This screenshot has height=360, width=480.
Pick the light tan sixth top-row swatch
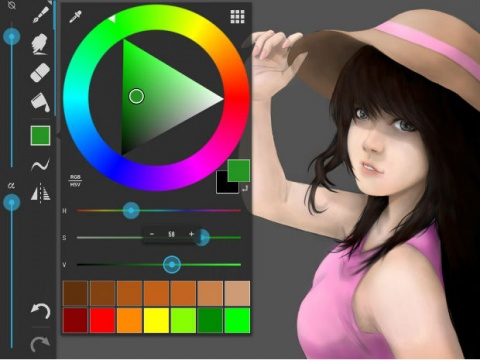(210, 293)
